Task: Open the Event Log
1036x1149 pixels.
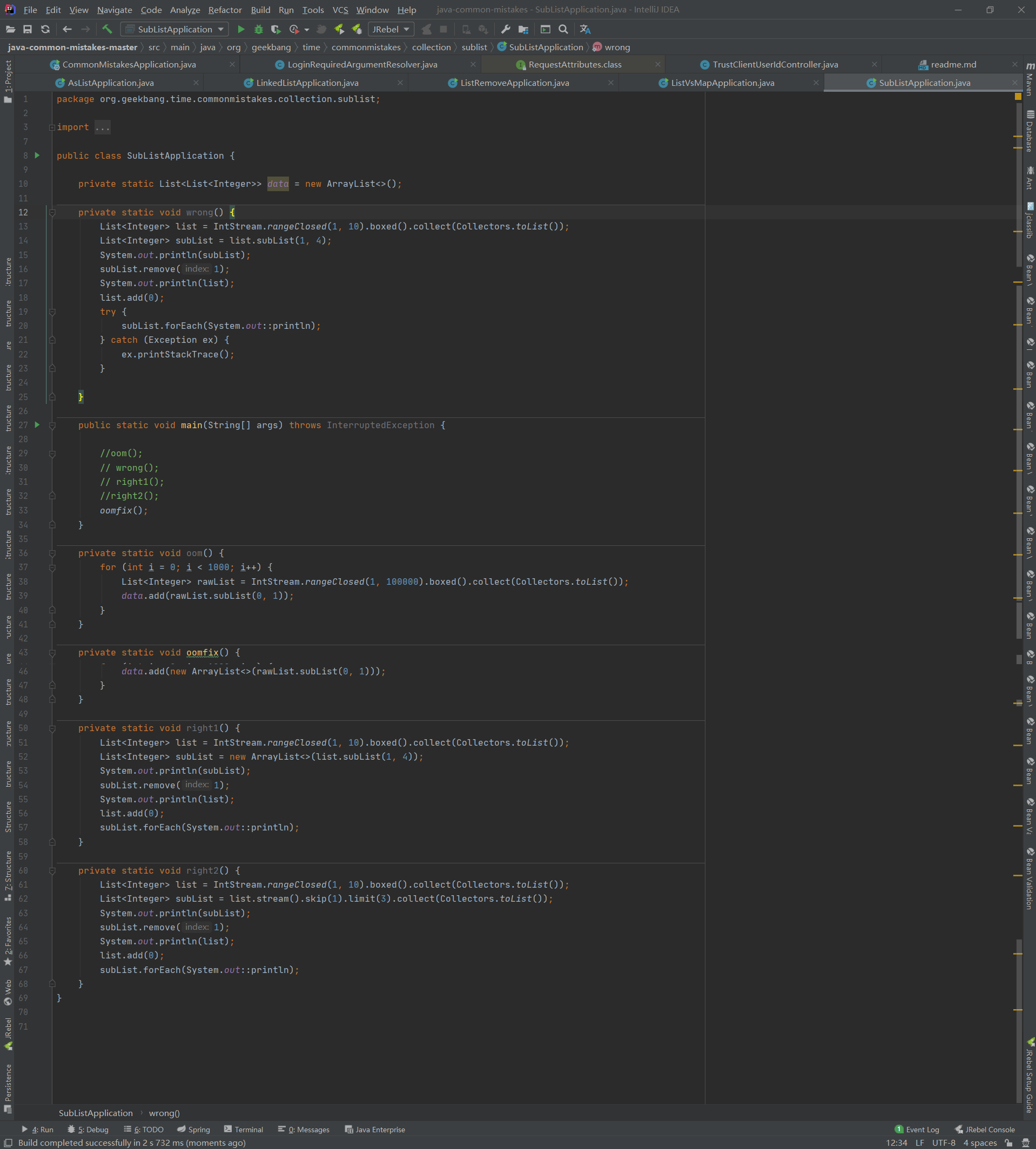Action: [x=917, y=1130]
